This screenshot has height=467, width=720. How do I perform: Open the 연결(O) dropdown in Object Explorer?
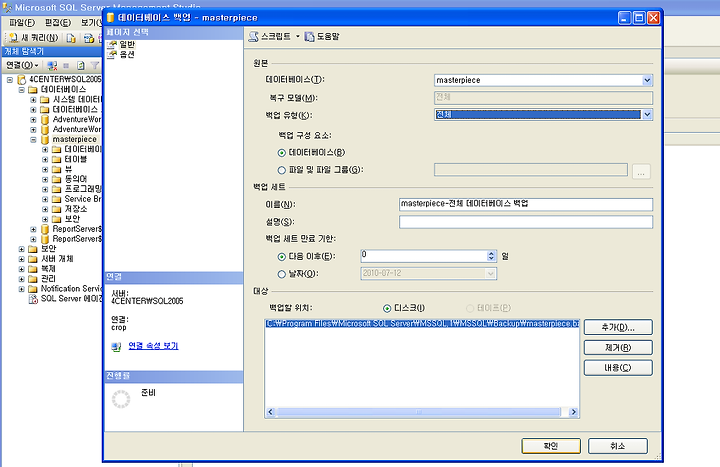click(x=22, y=66)
